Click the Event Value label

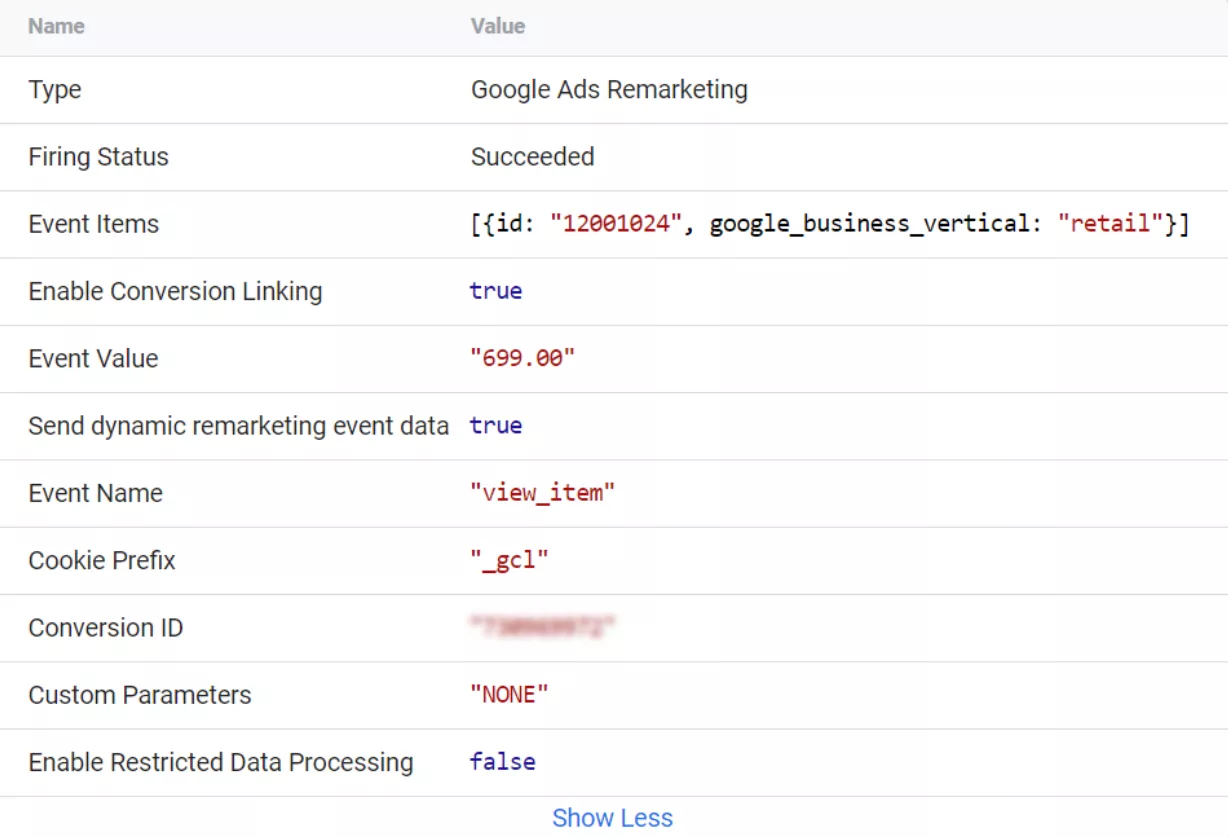click(93, 358)
